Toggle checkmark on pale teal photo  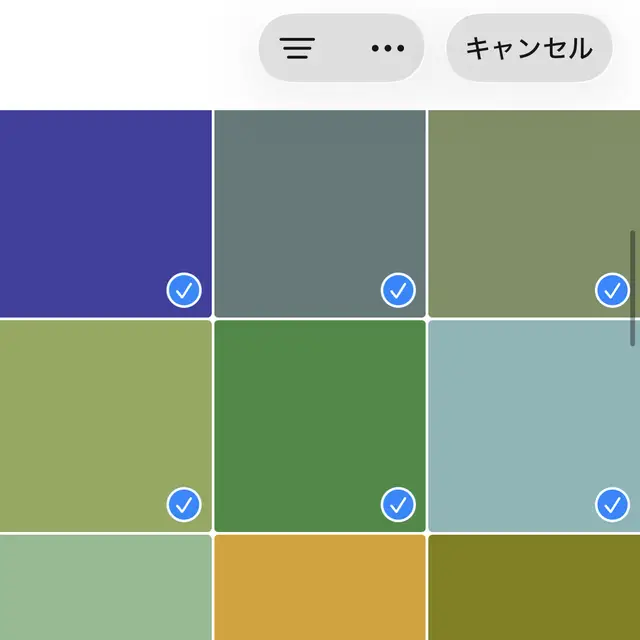tap(612, 505)
